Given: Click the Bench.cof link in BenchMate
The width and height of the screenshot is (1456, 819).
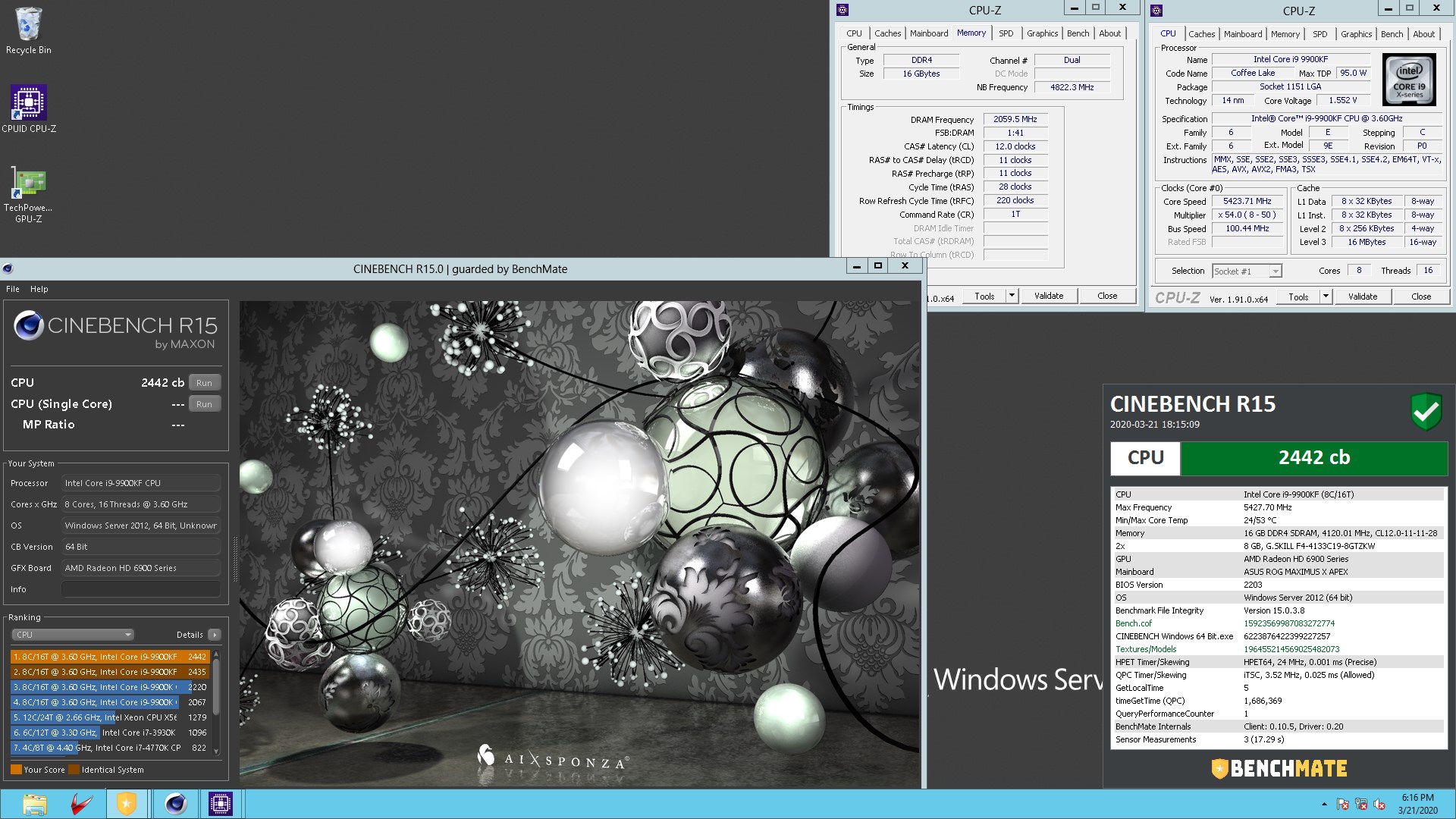Looking at the screenshot, I should (1133, 623).
